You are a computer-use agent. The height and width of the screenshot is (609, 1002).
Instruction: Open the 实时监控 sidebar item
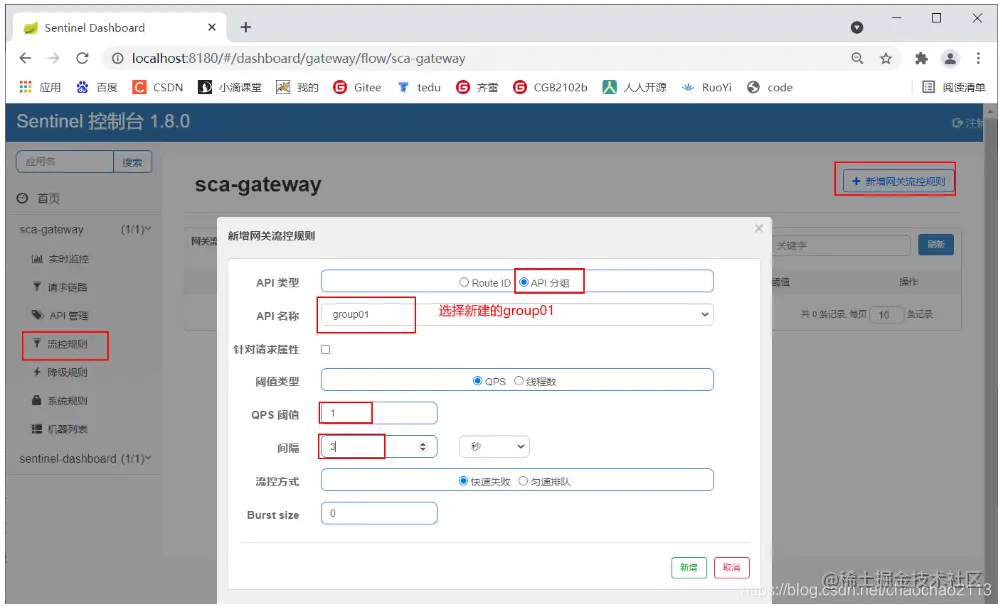61,259
